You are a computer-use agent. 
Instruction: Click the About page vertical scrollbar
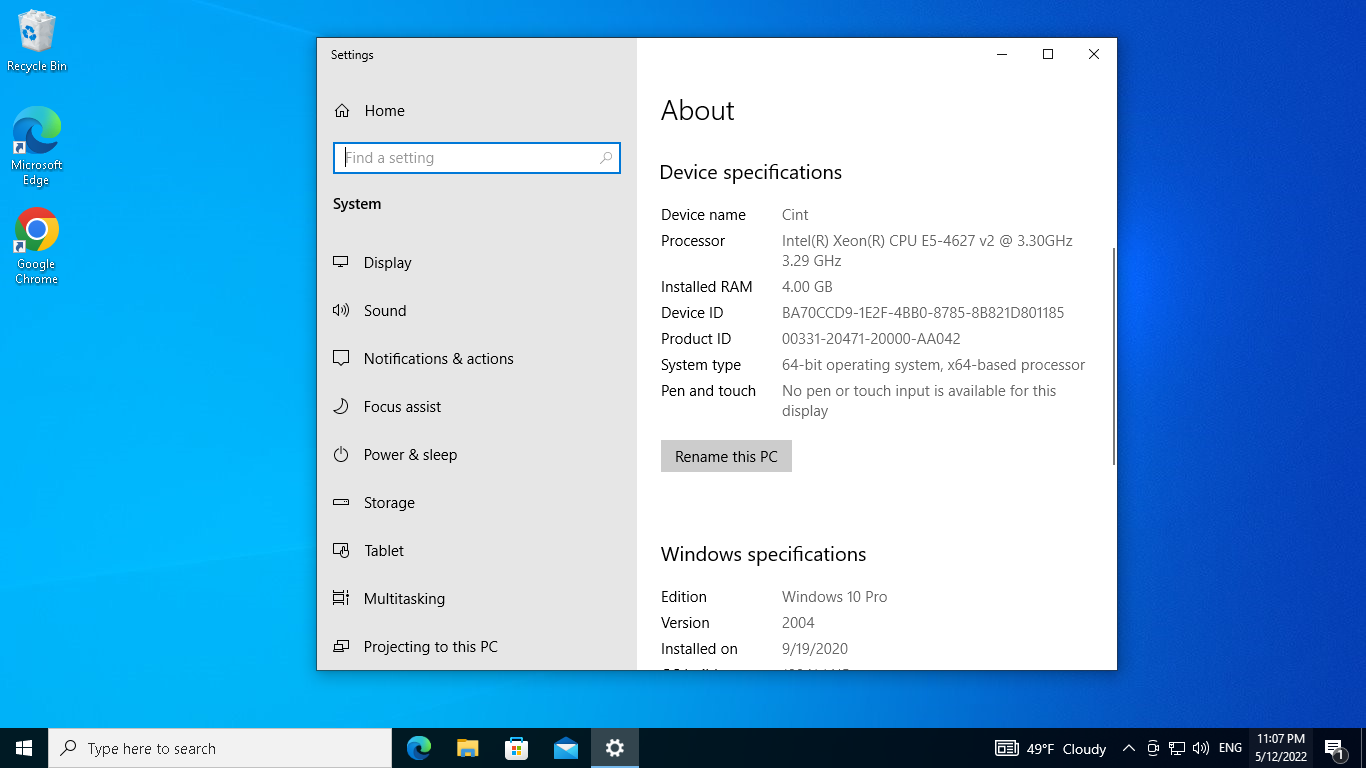(x=1114, y=356)
